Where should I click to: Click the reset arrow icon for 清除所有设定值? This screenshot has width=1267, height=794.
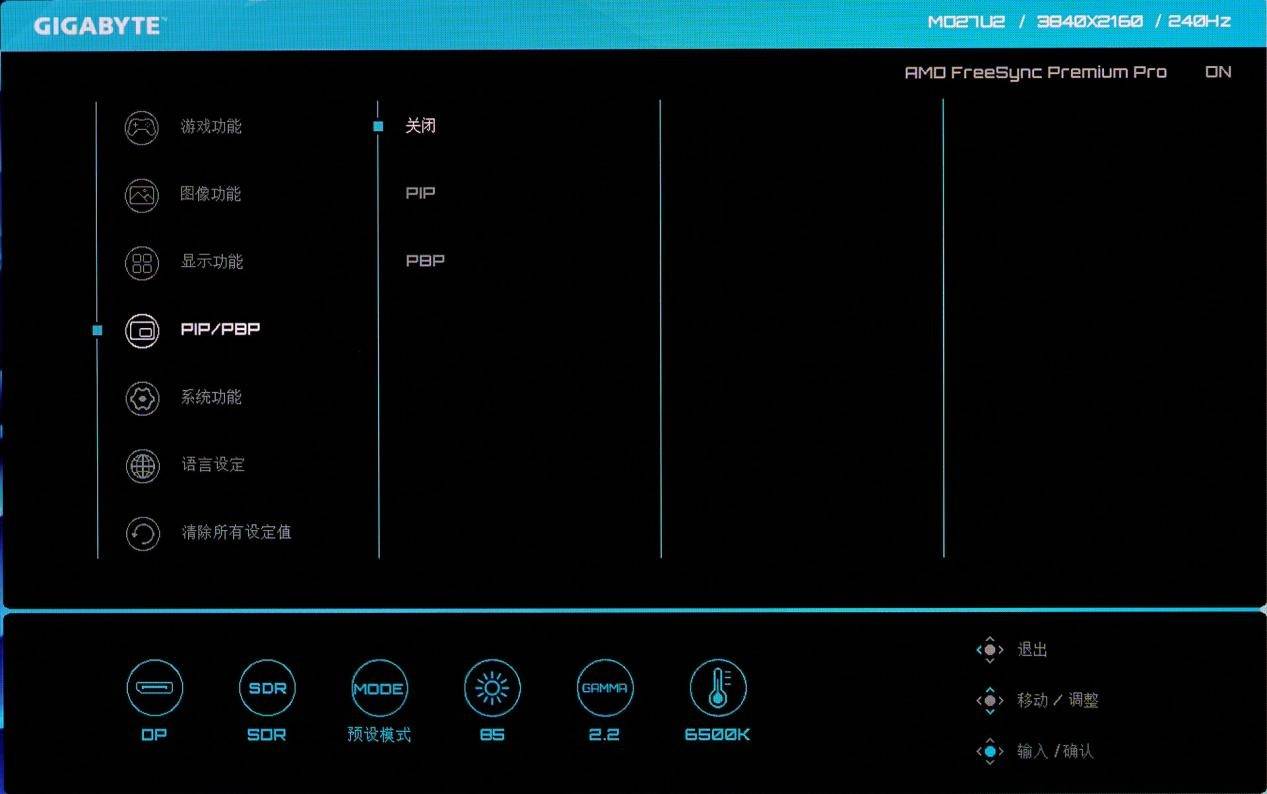pos(142,533)
